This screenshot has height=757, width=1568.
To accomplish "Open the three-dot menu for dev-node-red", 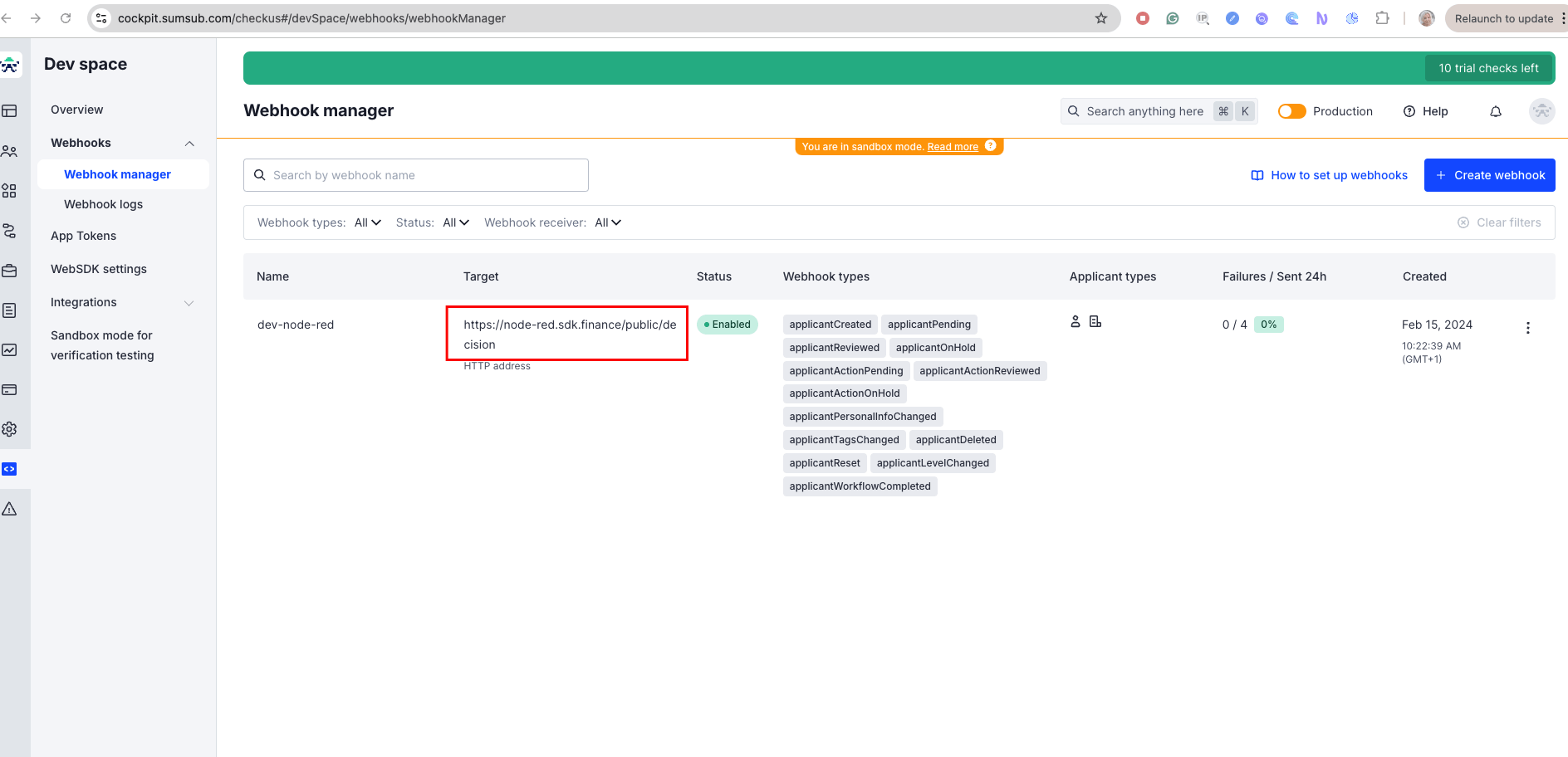I will pyautogui.click(x=1527, y=328).
